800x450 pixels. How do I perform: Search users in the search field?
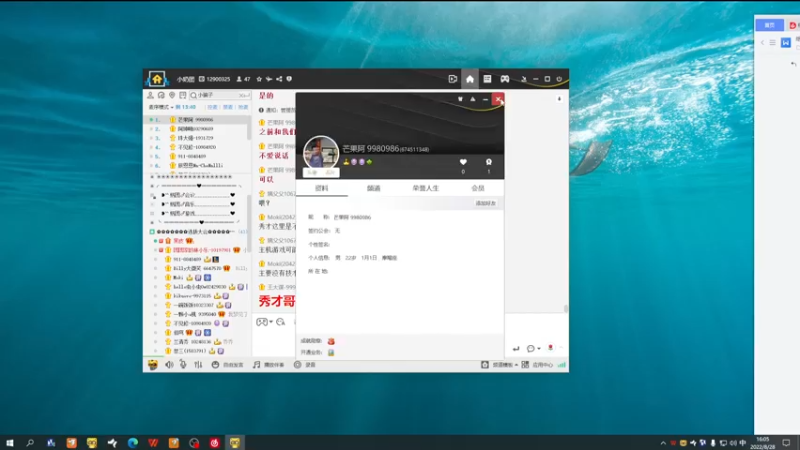tap(220, 95)
